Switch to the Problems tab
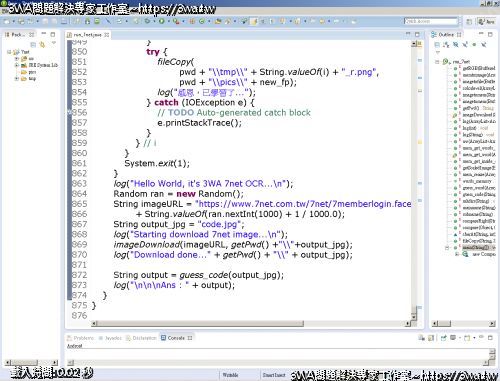The height and width of the screenshot is (381, 500). [81, 338]
